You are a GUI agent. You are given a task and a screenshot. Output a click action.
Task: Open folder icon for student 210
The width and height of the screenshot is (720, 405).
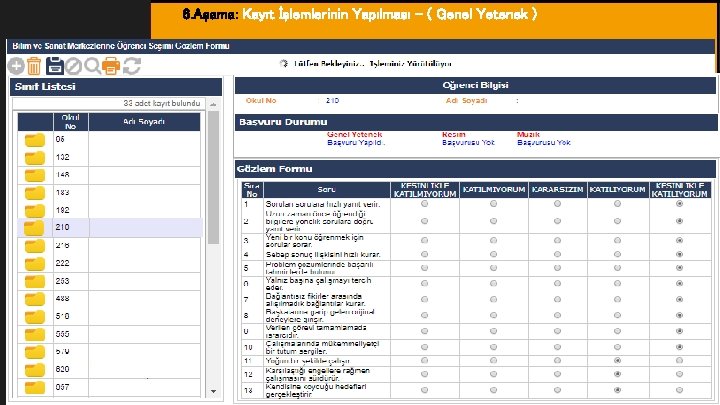click(x=34, y=228)
